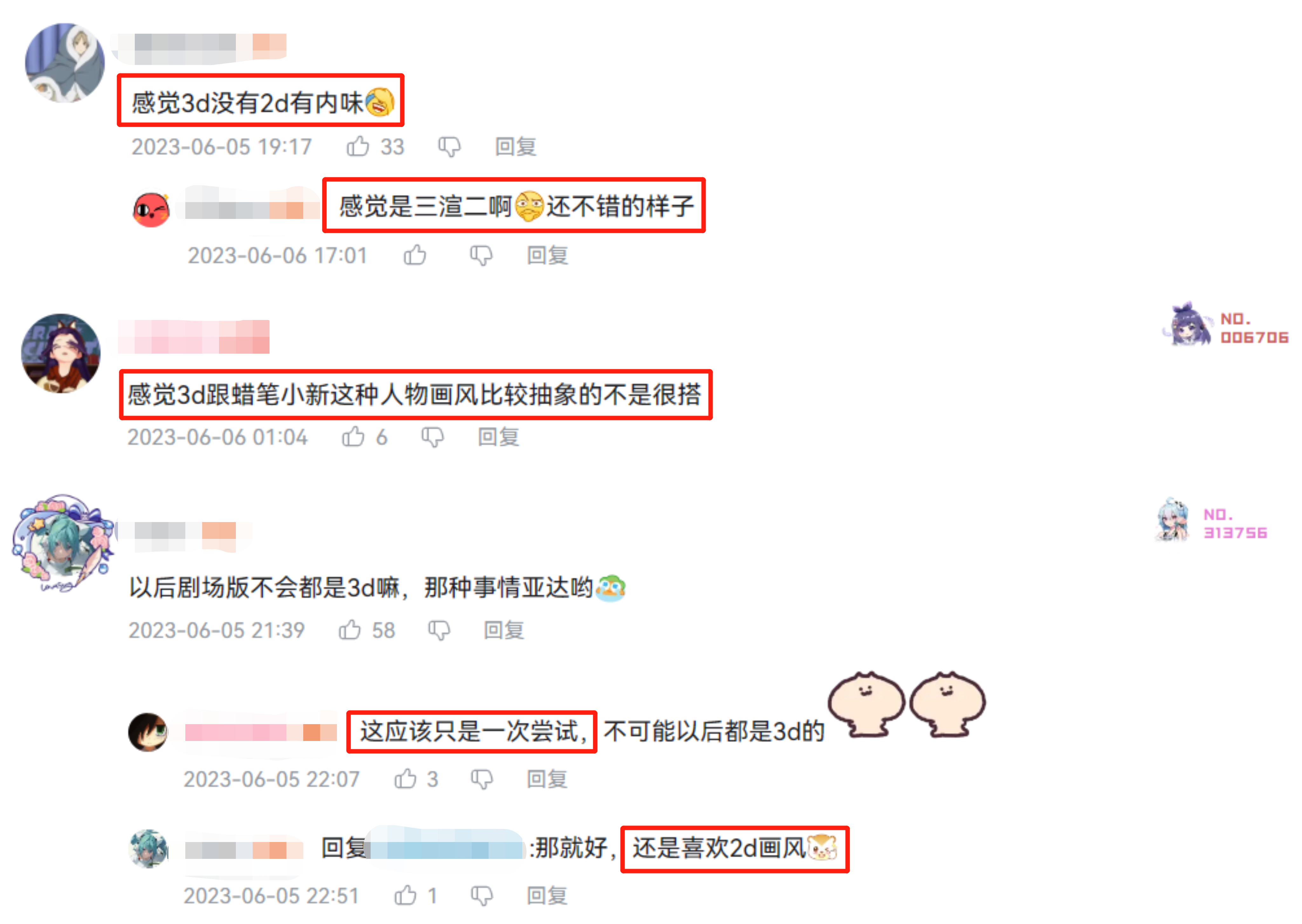Screen dimensions: 1302x924
Task: Dislike the comment posted 2023-06-05 19:17
Action: [x=449, y=147]
